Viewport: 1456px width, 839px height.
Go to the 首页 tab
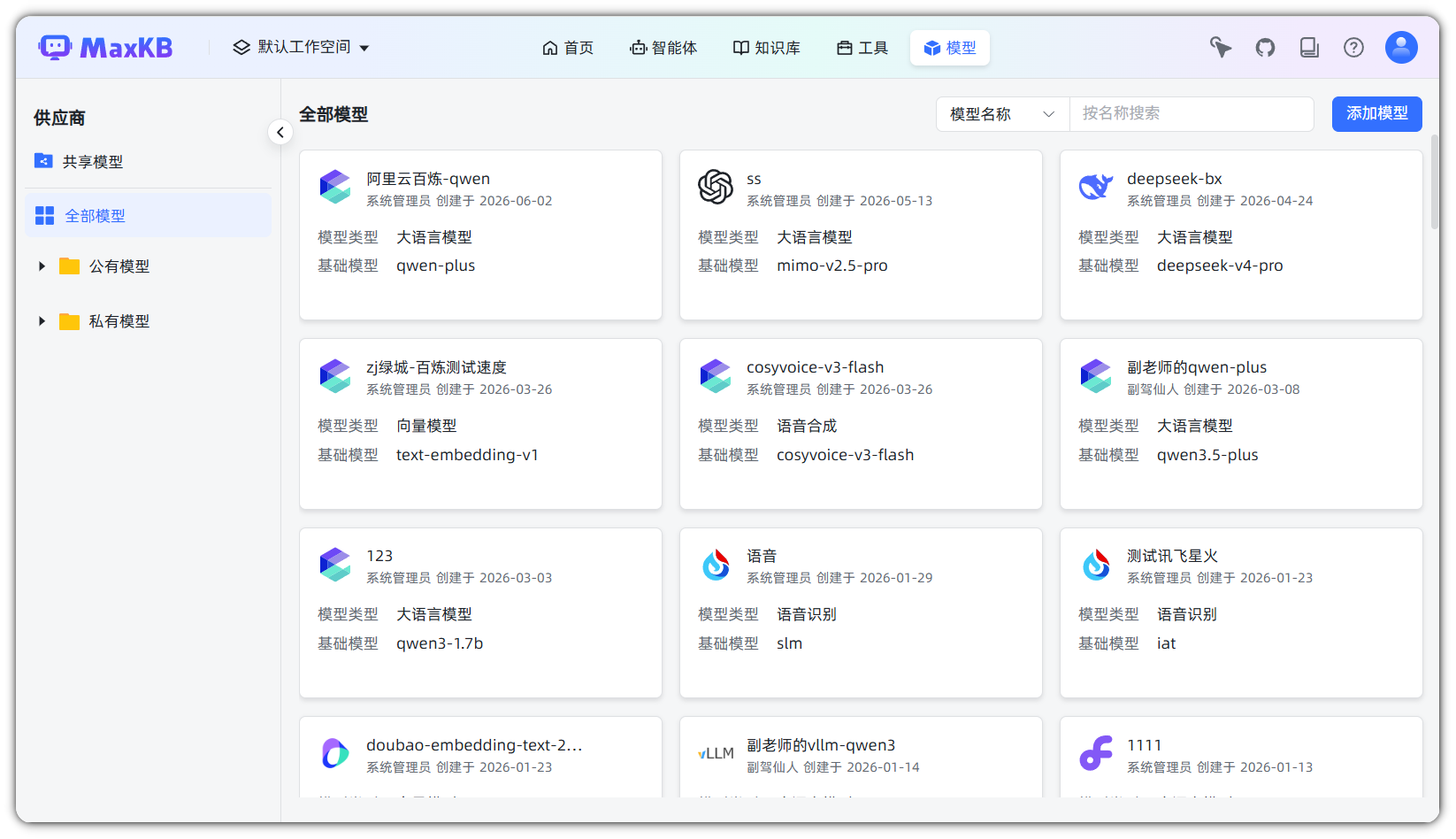[568, 48]
